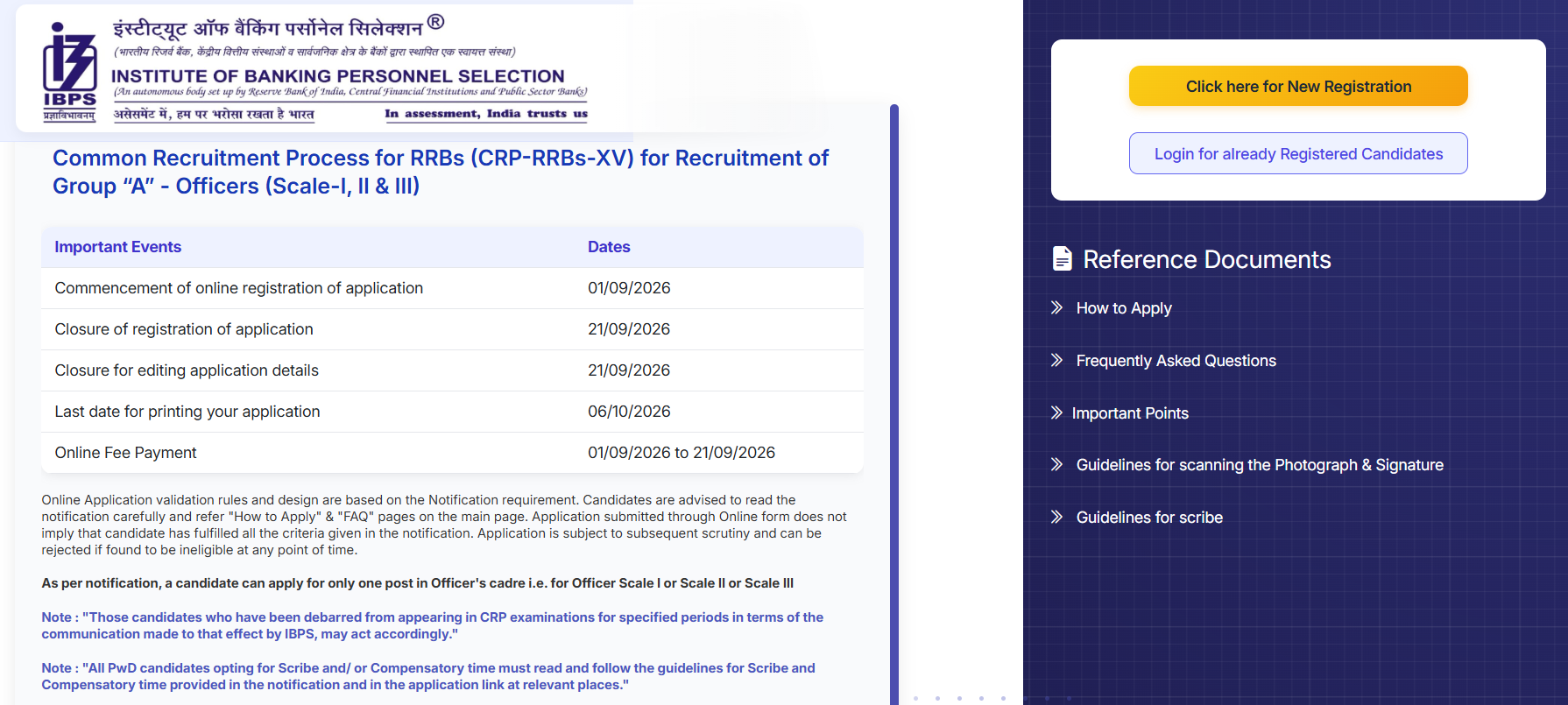Click the IBPS logo emblem

tap(70, 72)
